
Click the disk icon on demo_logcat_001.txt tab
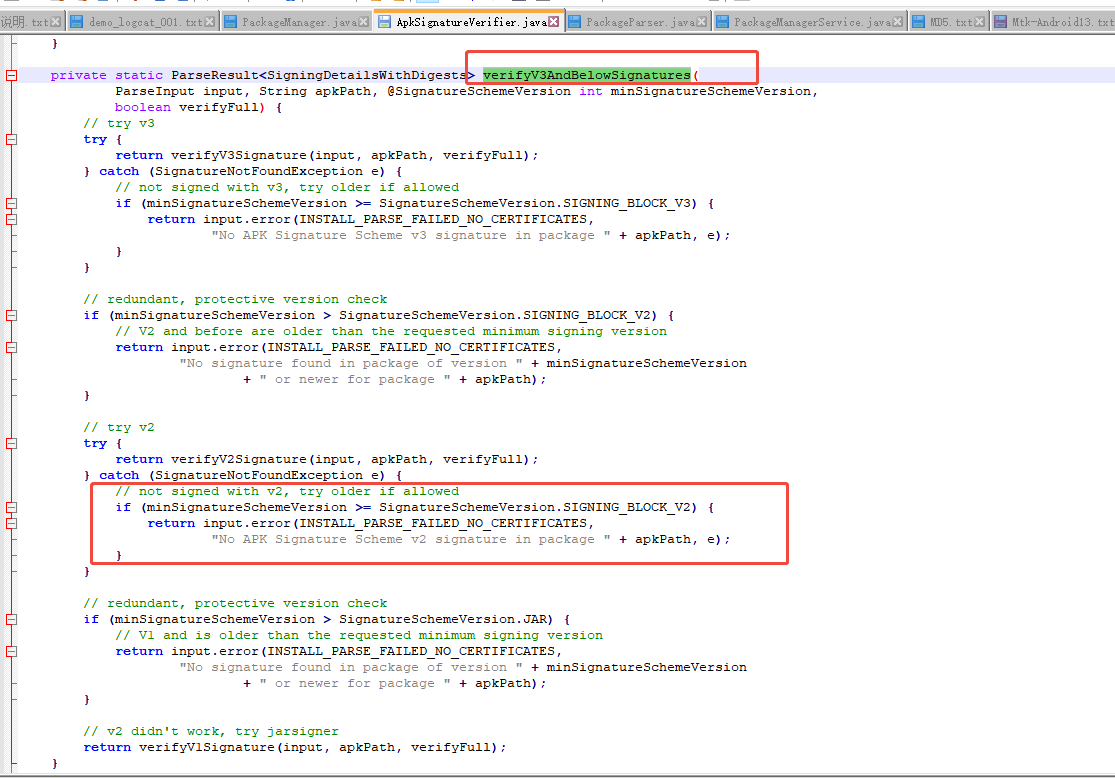click(77, 22)
